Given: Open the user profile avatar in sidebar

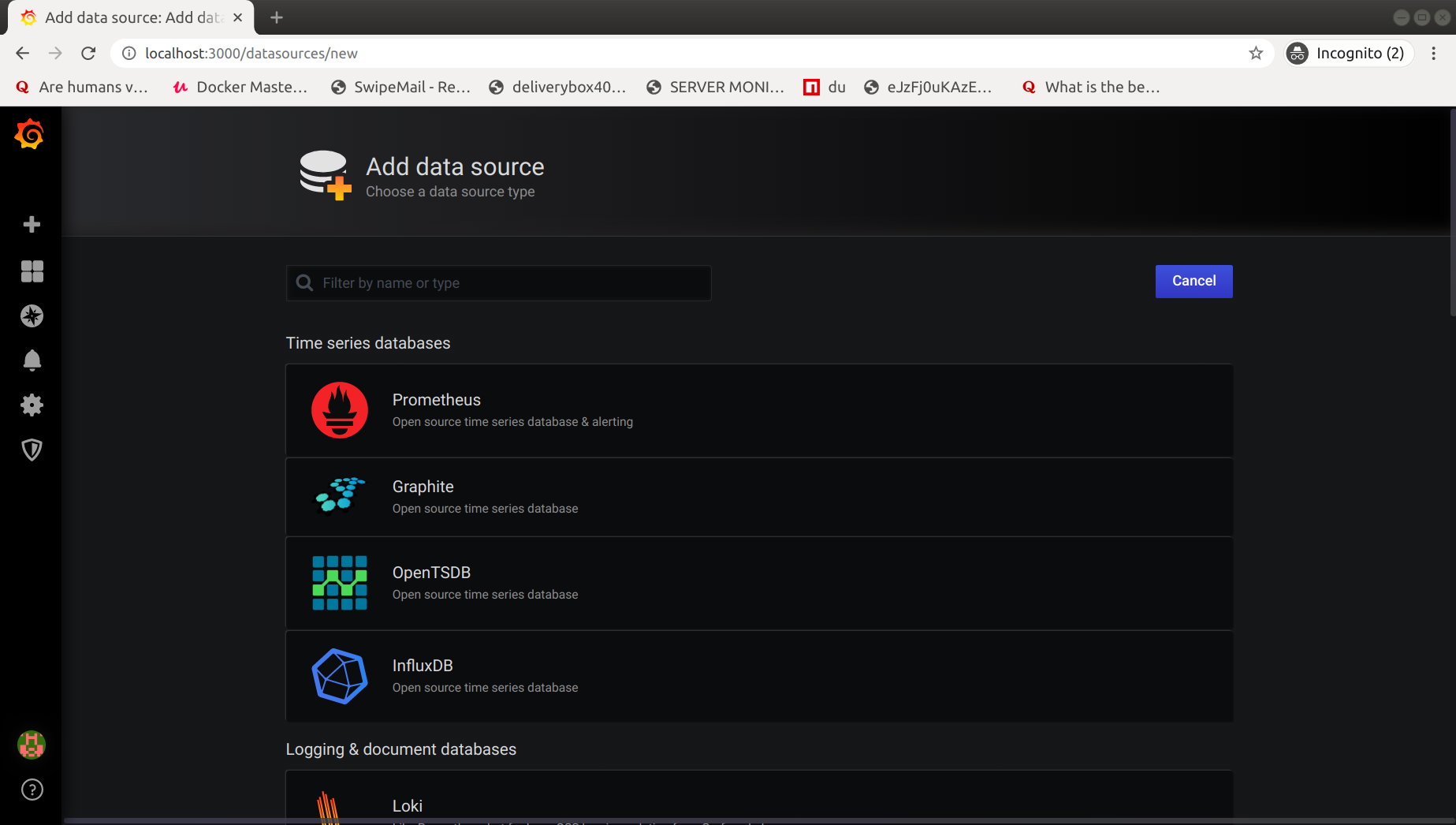Looking at the screenshot, I should click(x=32, y=745).
